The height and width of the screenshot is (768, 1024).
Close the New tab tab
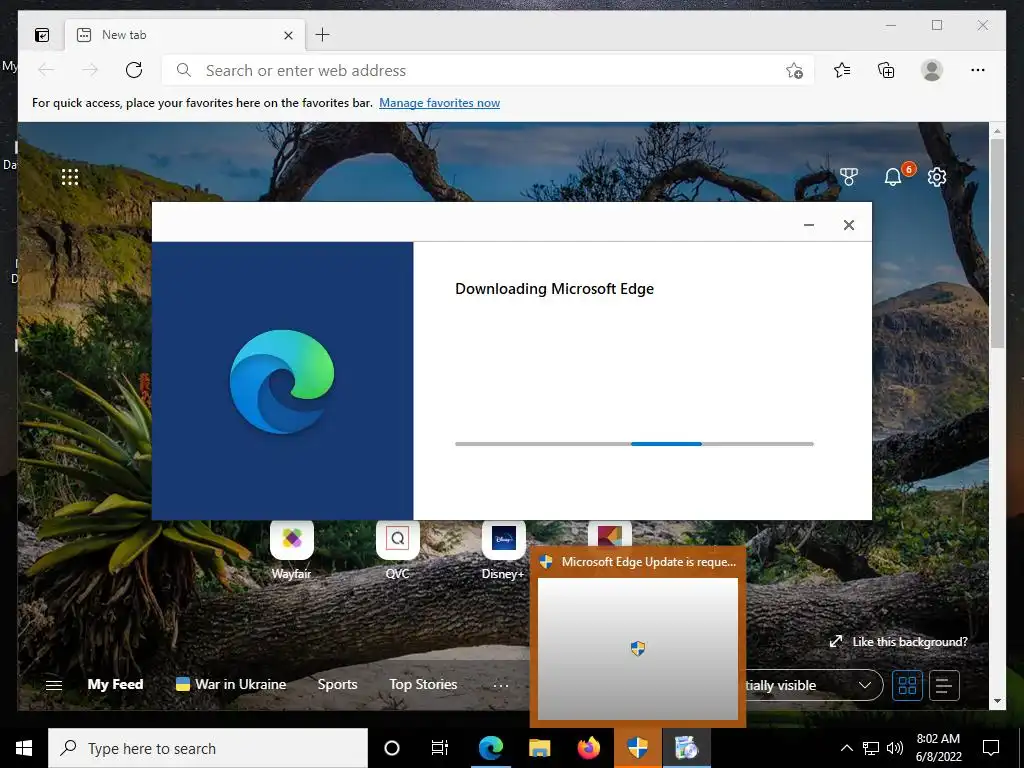pos(288,35)
